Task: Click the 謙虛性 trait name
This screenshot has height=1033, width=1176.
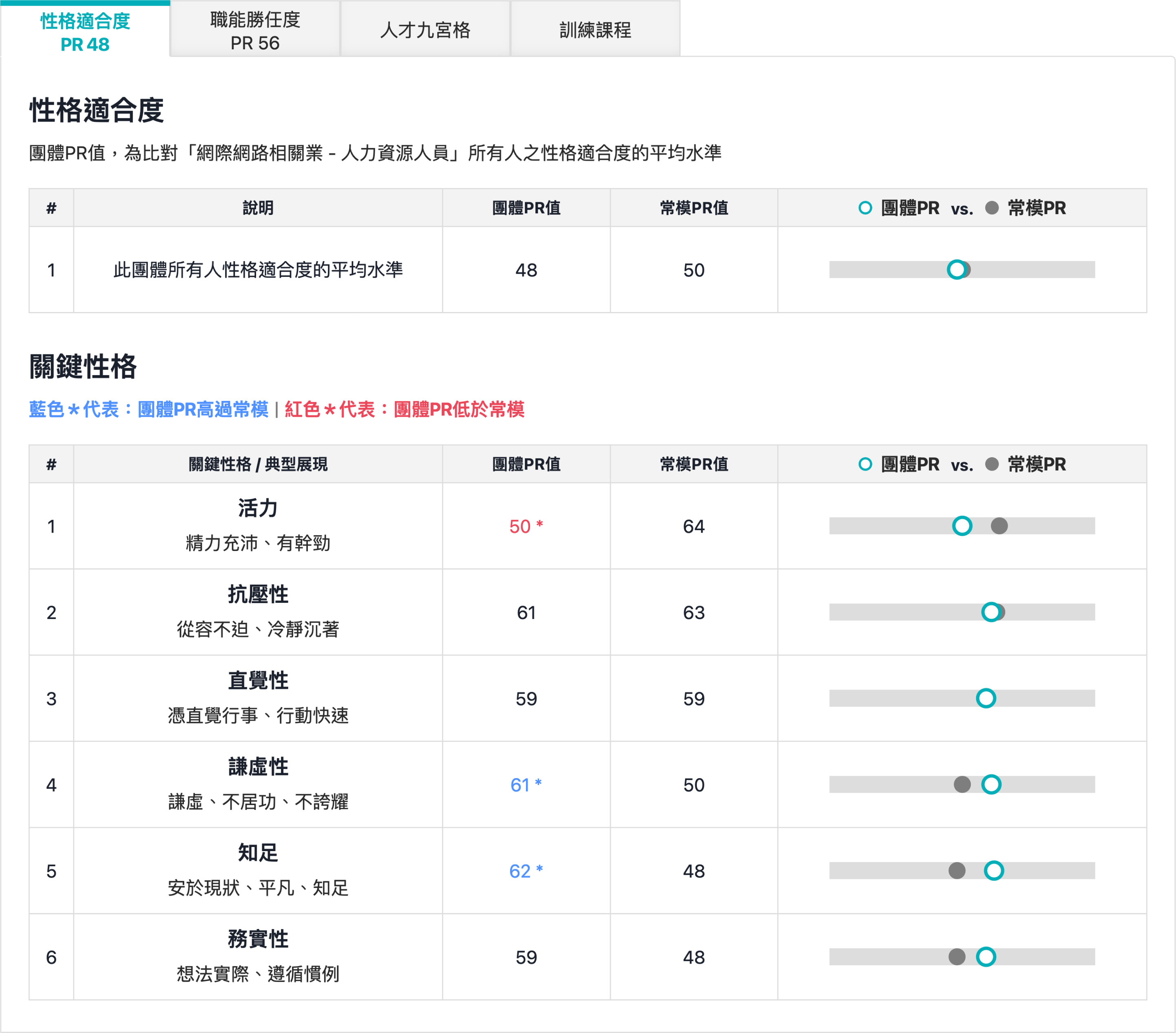Action: (x=258, y=767)
